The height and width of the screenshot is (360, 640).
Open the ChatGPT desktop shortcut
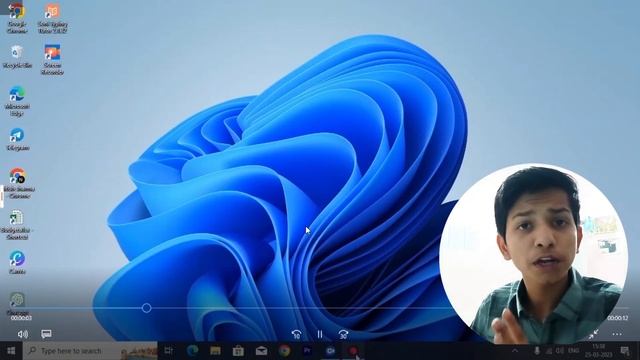tap(17, 304)
